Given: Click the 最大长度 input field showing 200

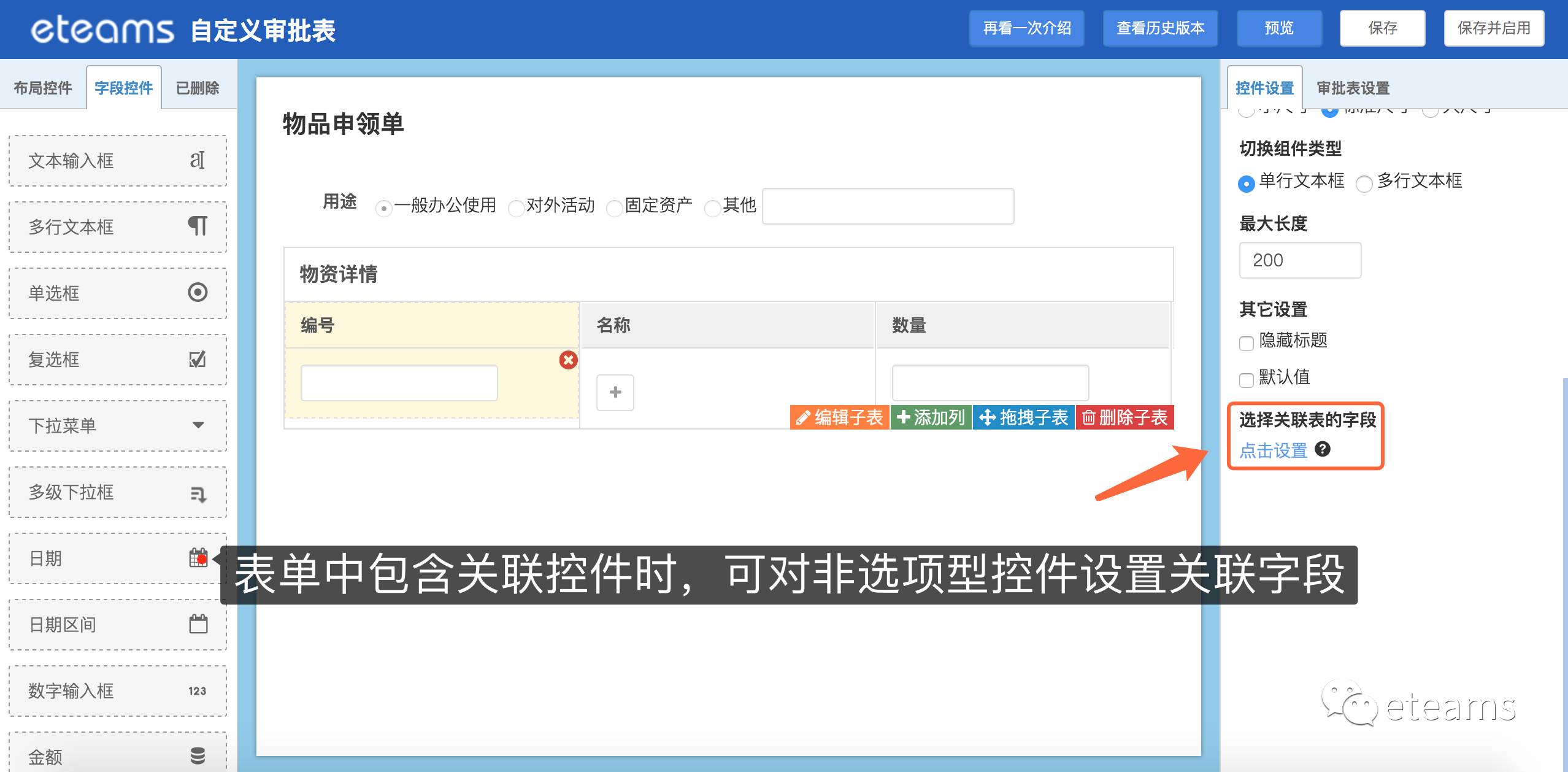Looking at the screenshot, I should pos(1299,260).
